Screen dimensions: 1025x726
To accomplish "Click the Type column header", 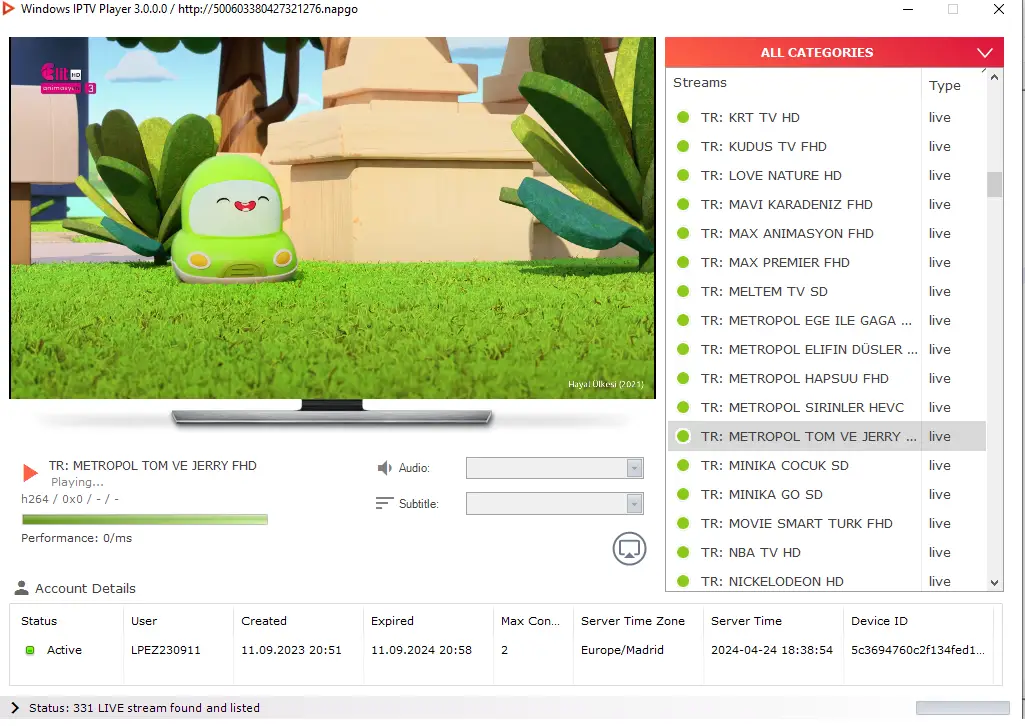I will [x=945, y=85].
